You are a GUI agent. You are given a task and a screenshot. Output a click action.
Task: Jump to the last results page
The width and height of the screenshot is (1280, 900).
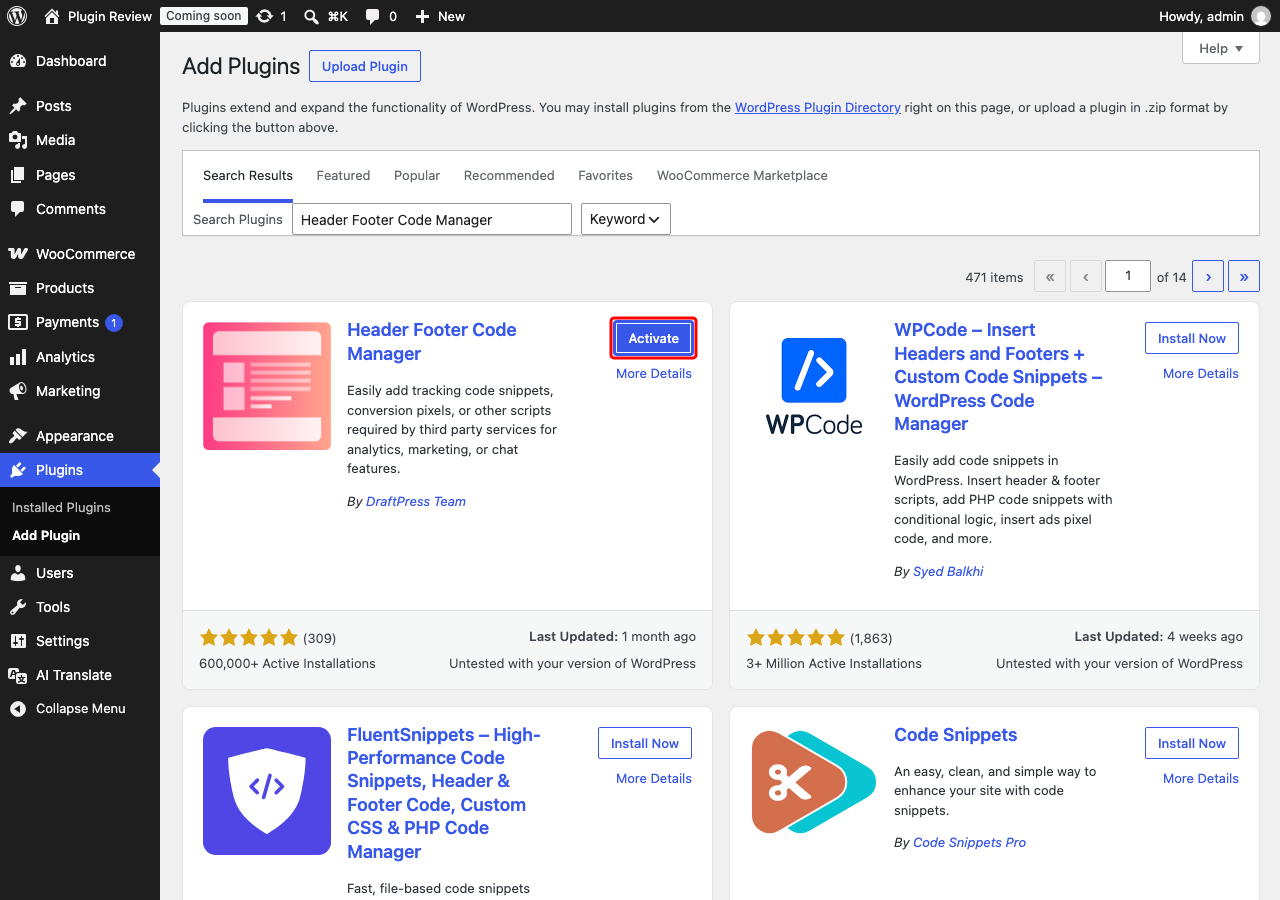(x=1244, y=276)
